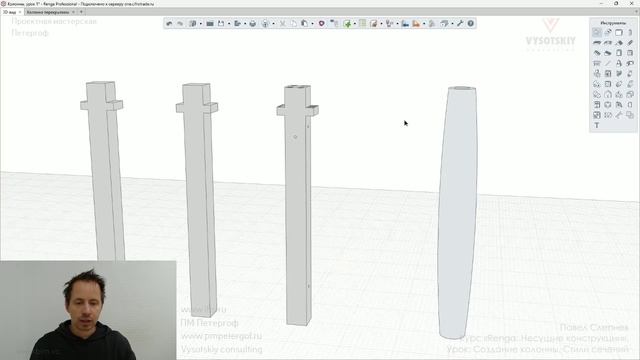Switch to the second document tab Колонна

[48, 12]
